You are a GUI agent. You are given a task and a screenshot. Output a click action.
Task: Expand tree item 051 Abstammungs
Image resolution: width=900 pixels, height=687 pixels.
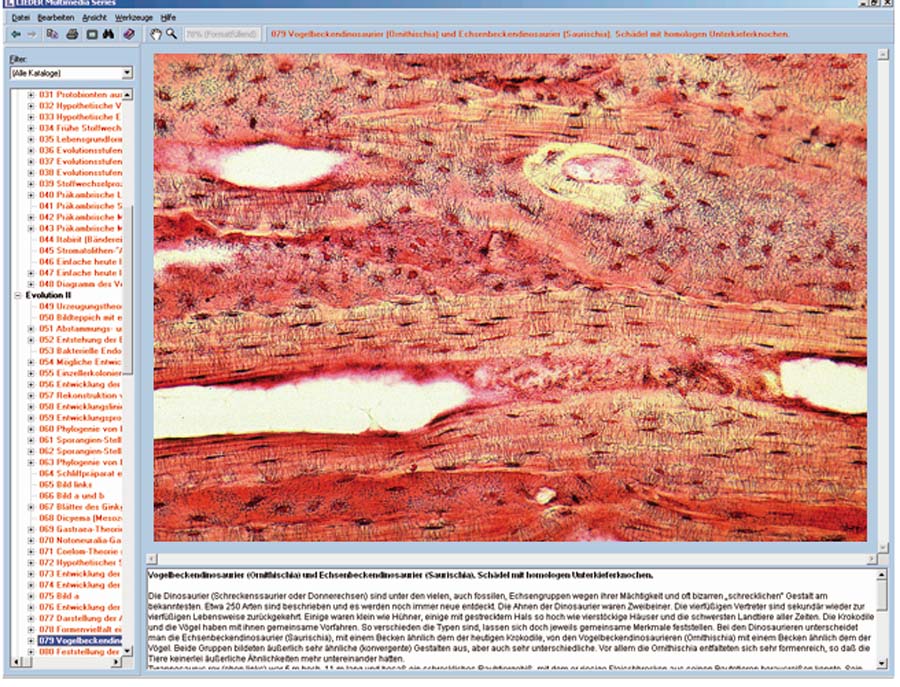[x=31, y=328]
